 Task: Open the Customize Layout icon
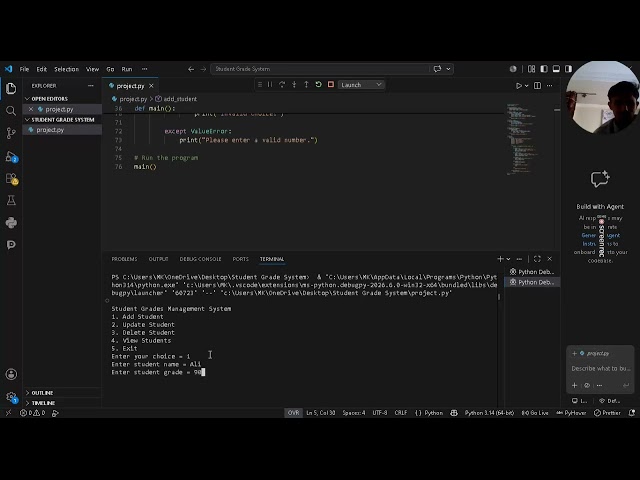531,69
